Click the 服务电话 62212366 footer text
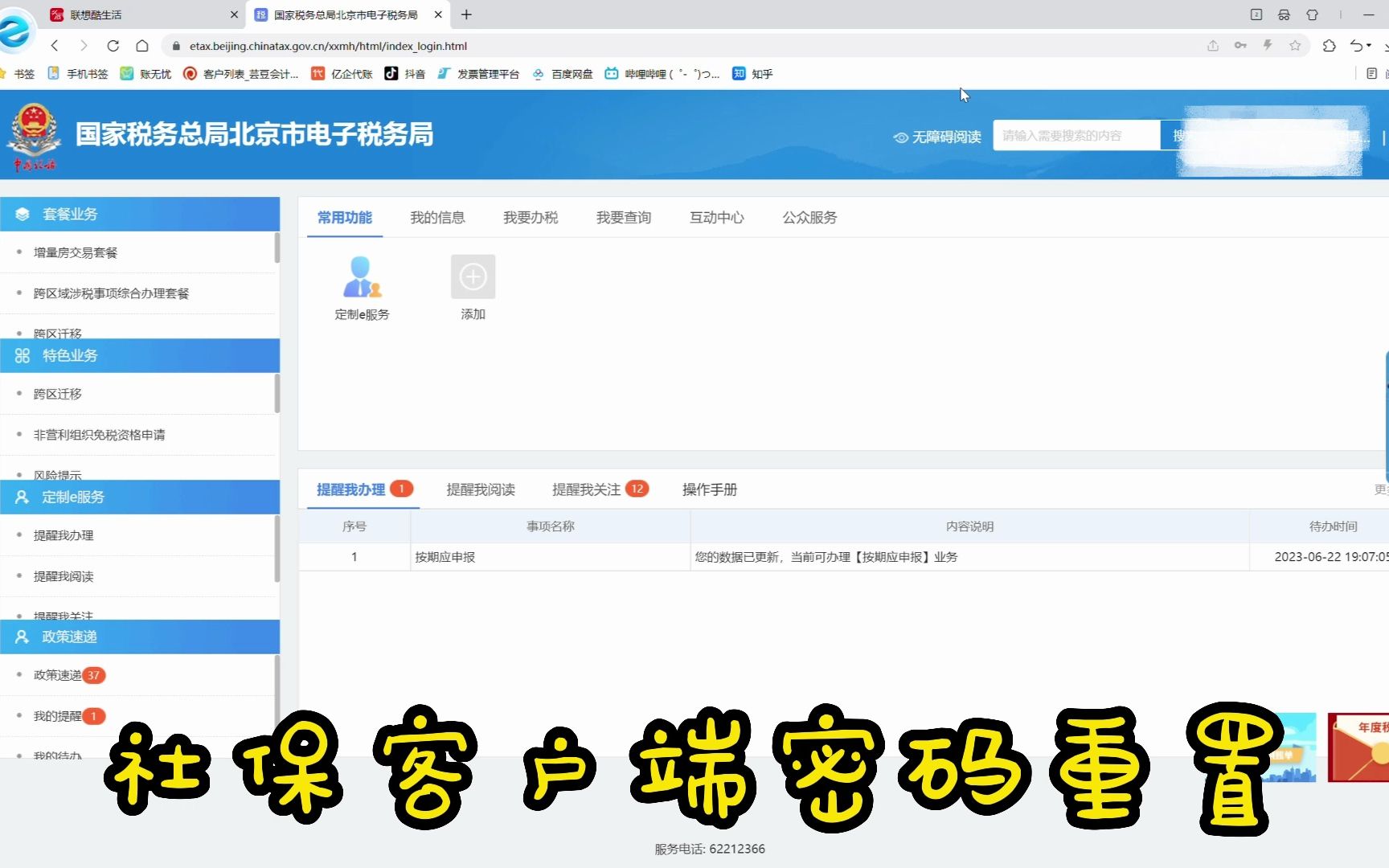1389x868 pixels. pyautogui.click(x=710, y=849)
